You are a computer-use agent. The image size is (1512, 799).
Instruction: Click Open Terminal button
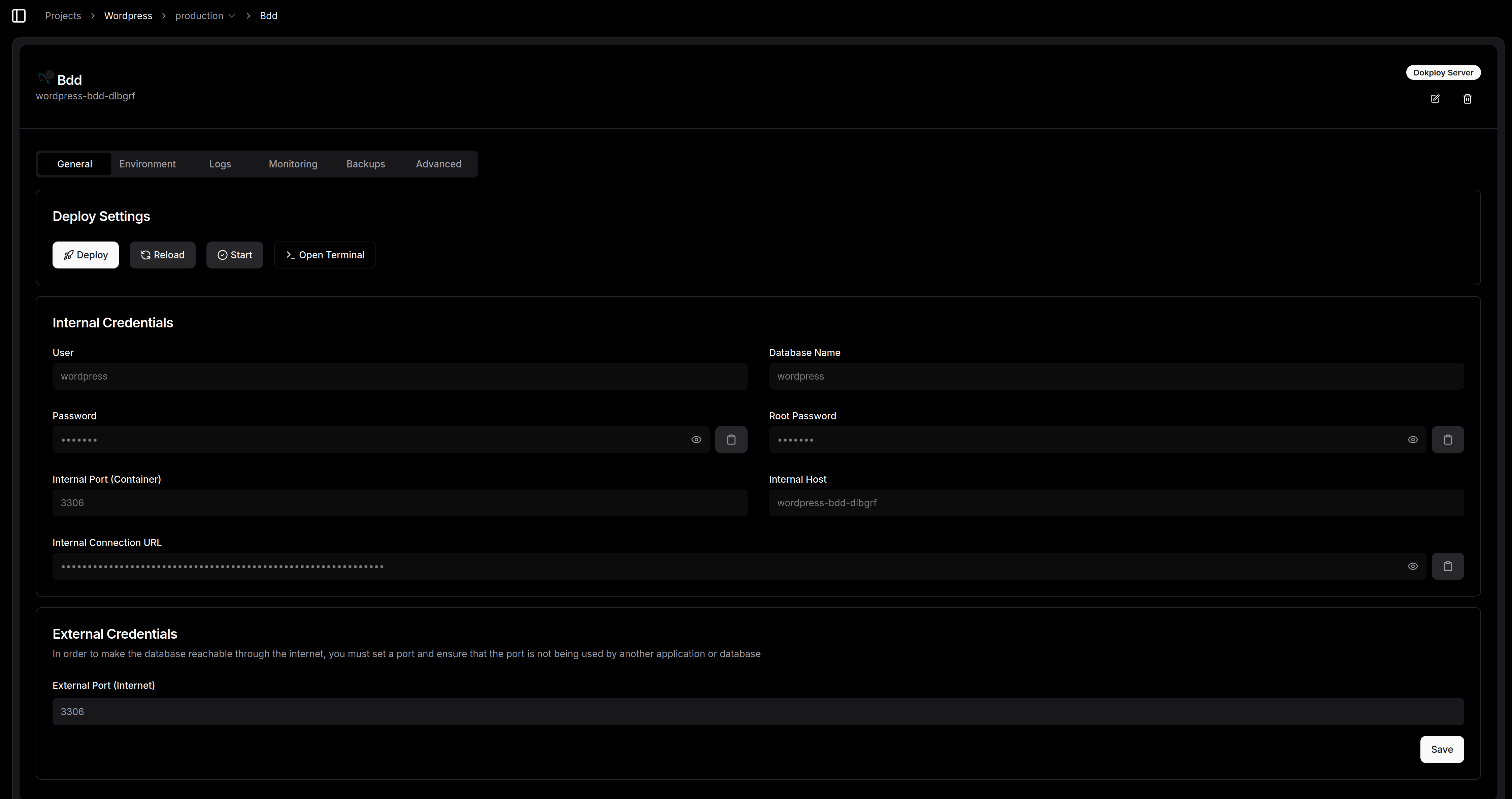pos(325,255)
